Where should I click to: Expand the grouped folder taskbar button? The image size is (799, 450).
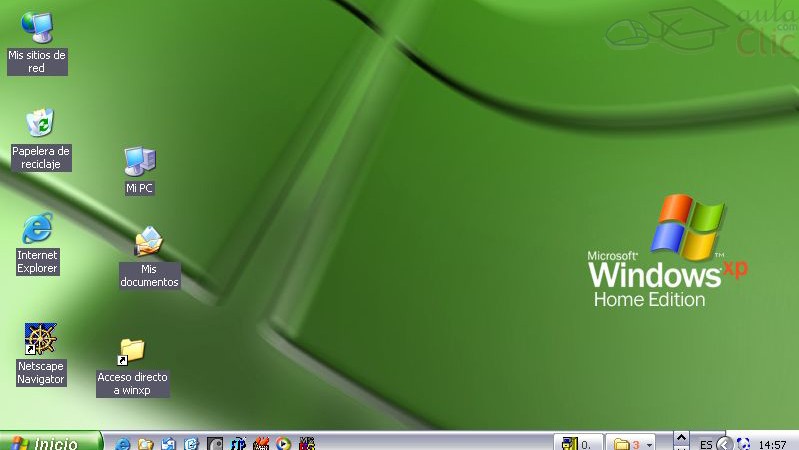[x=633, y=443]
